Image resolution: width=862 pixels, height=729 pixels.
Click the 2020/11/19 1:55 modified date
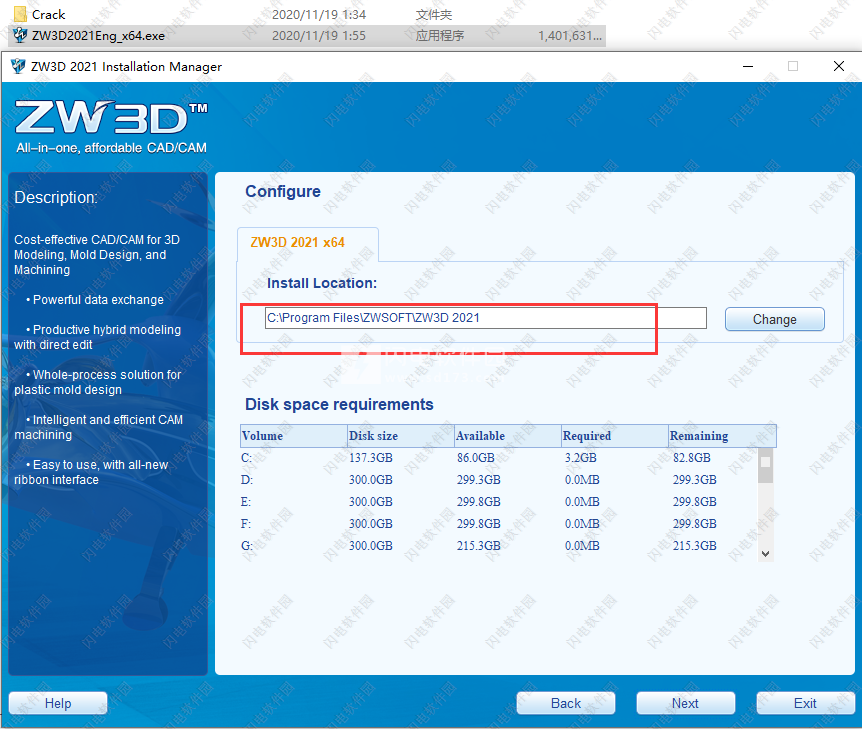click(319, 36)
